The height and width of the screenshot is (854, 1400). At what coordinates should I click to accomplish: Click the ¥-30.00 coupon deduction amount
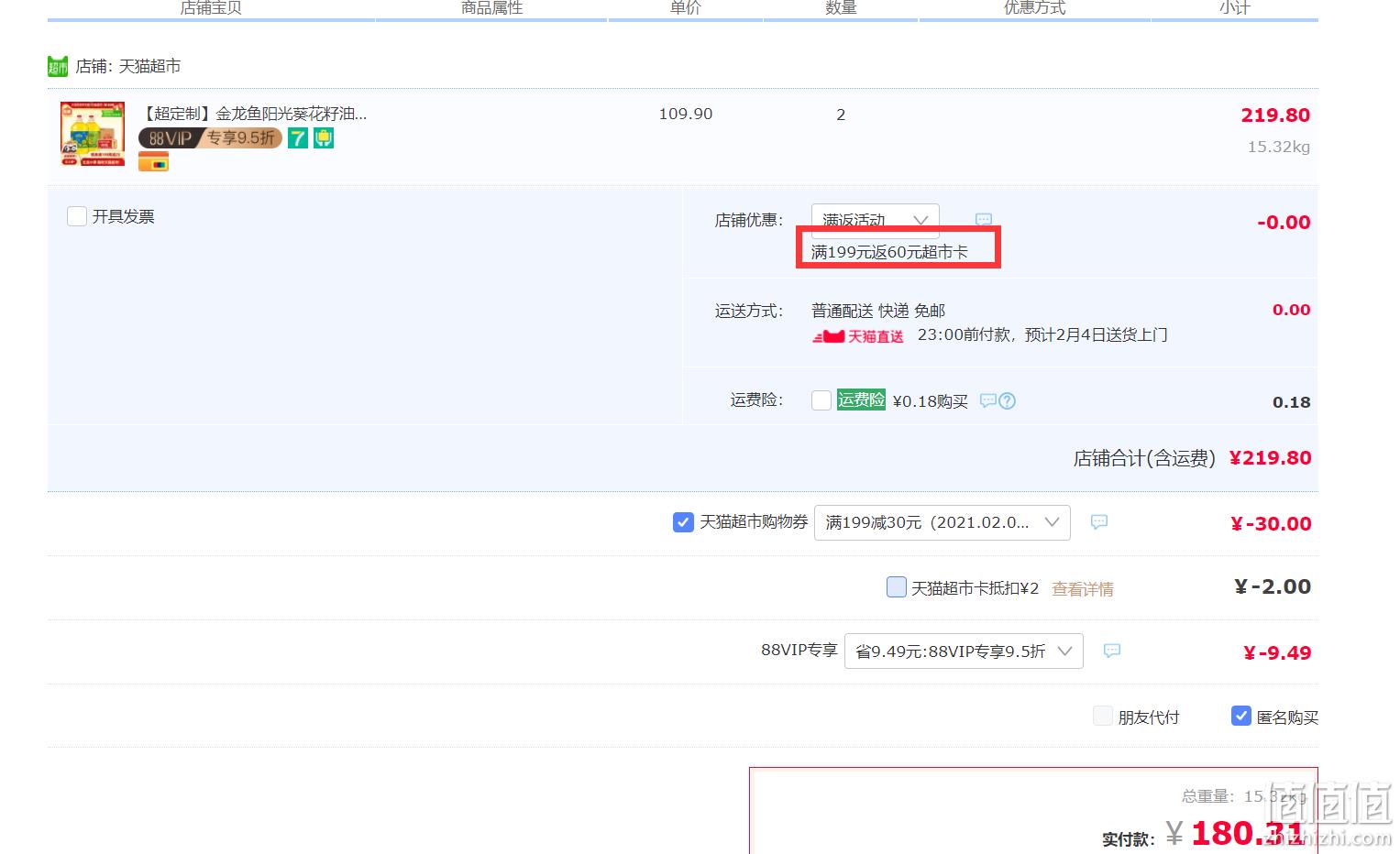[1271, 524]
